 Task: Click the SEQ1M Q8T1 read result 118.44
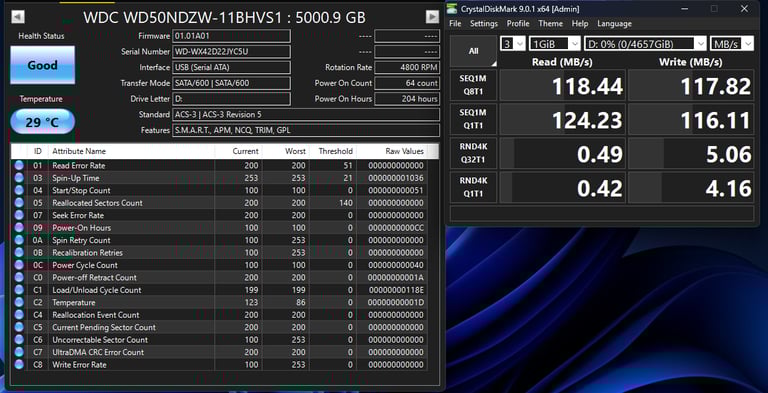[562, 85]
